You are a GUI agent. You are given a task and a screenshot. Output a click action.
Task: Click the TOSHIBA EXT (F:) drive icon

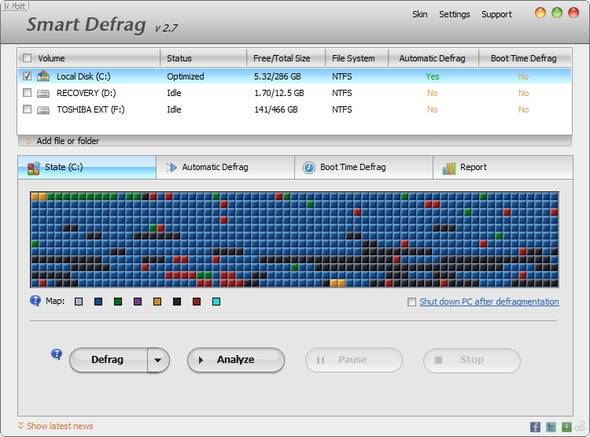[43, 110]
